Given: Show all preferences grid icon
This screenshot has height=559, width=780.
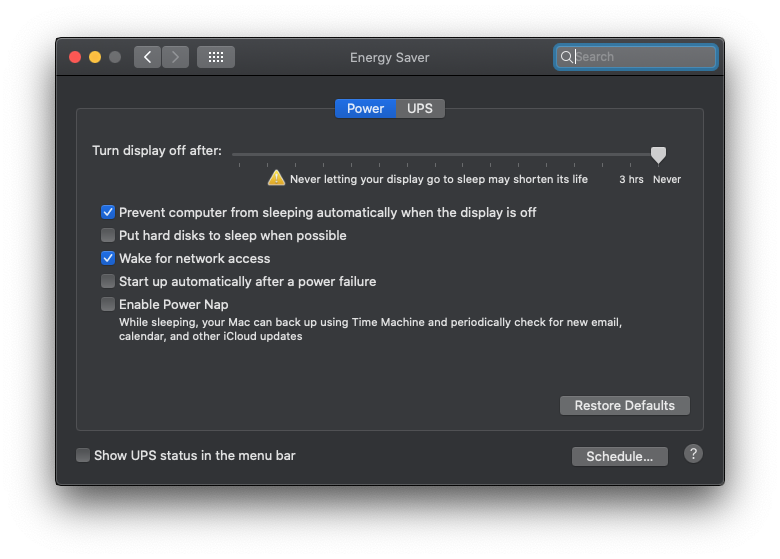Looking at the screenshot, I should point(216,57).
